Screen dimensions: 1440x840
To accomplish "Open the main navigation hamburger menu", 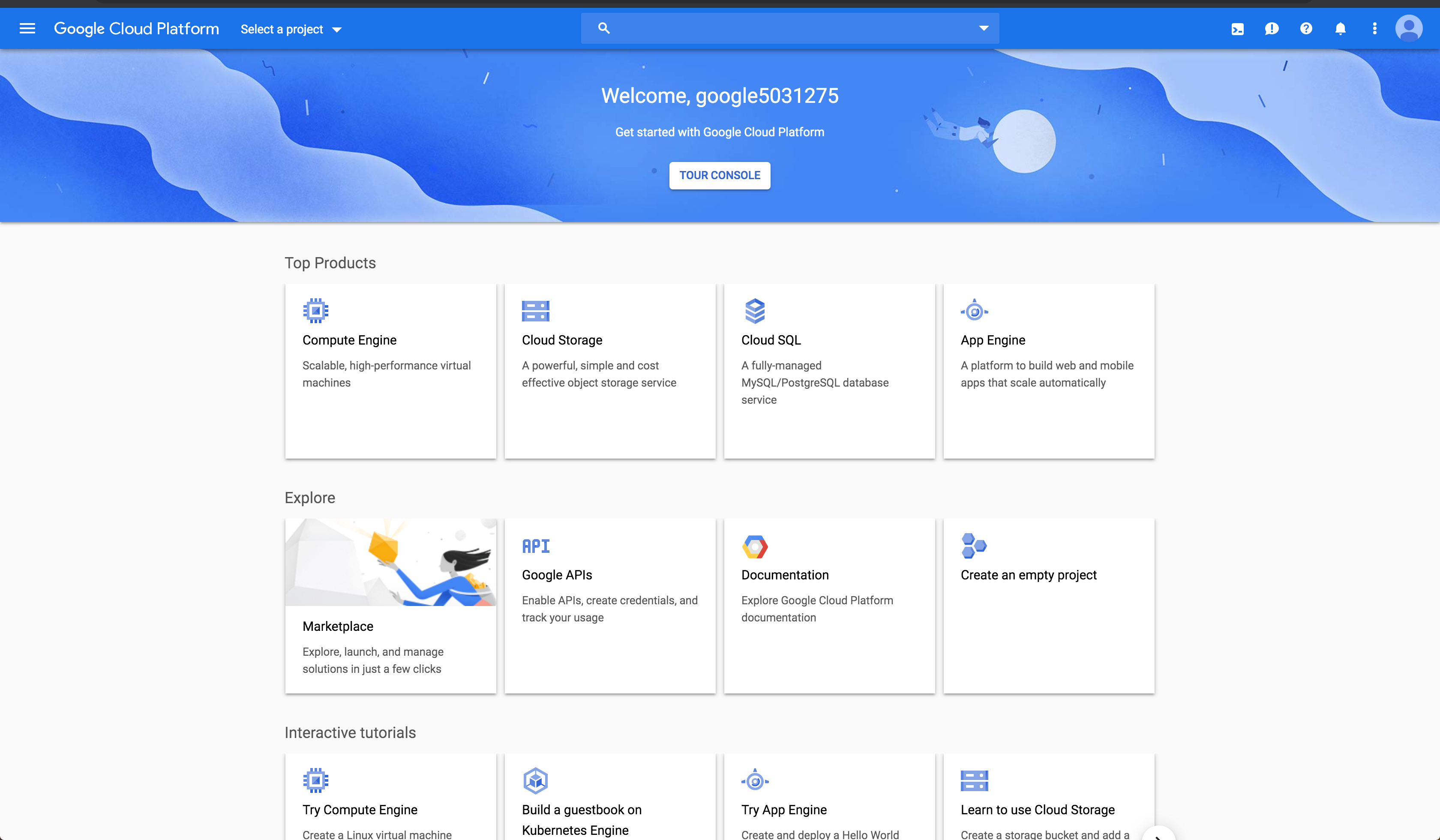I will [x=27, y=28].
